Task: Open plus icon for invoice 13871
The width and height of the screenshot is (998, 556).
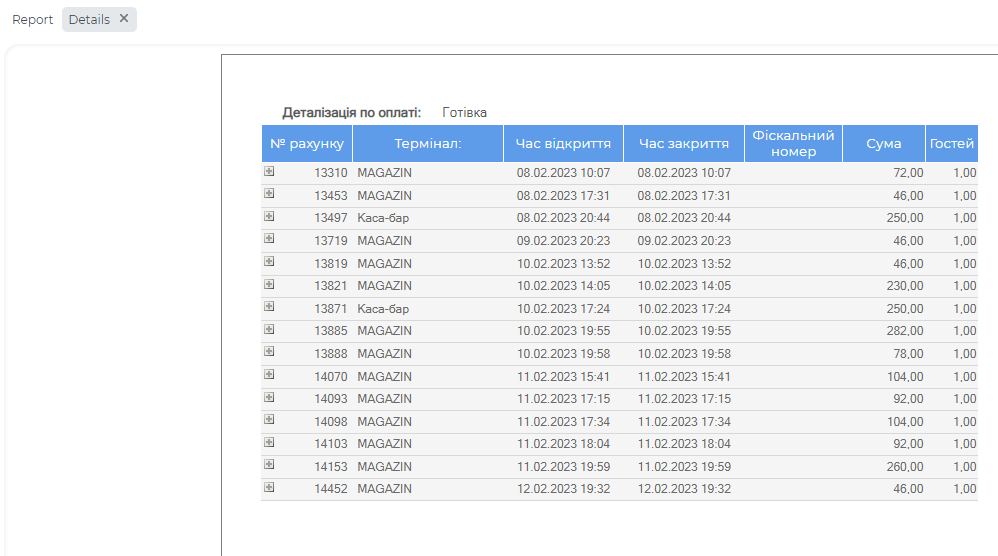Action: pyautogui.click(x=269, y=306)
